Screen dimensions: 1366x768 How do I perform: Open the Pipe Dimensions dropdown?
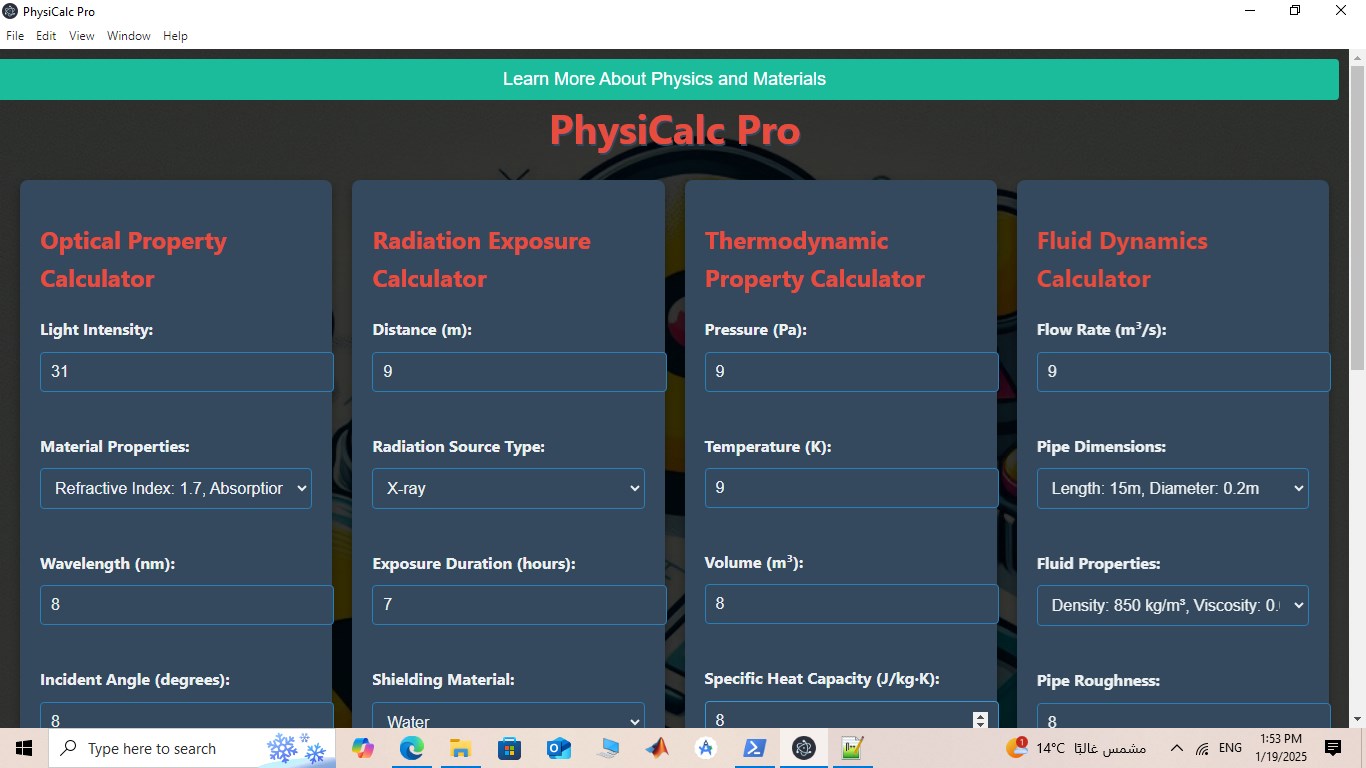1173,488
